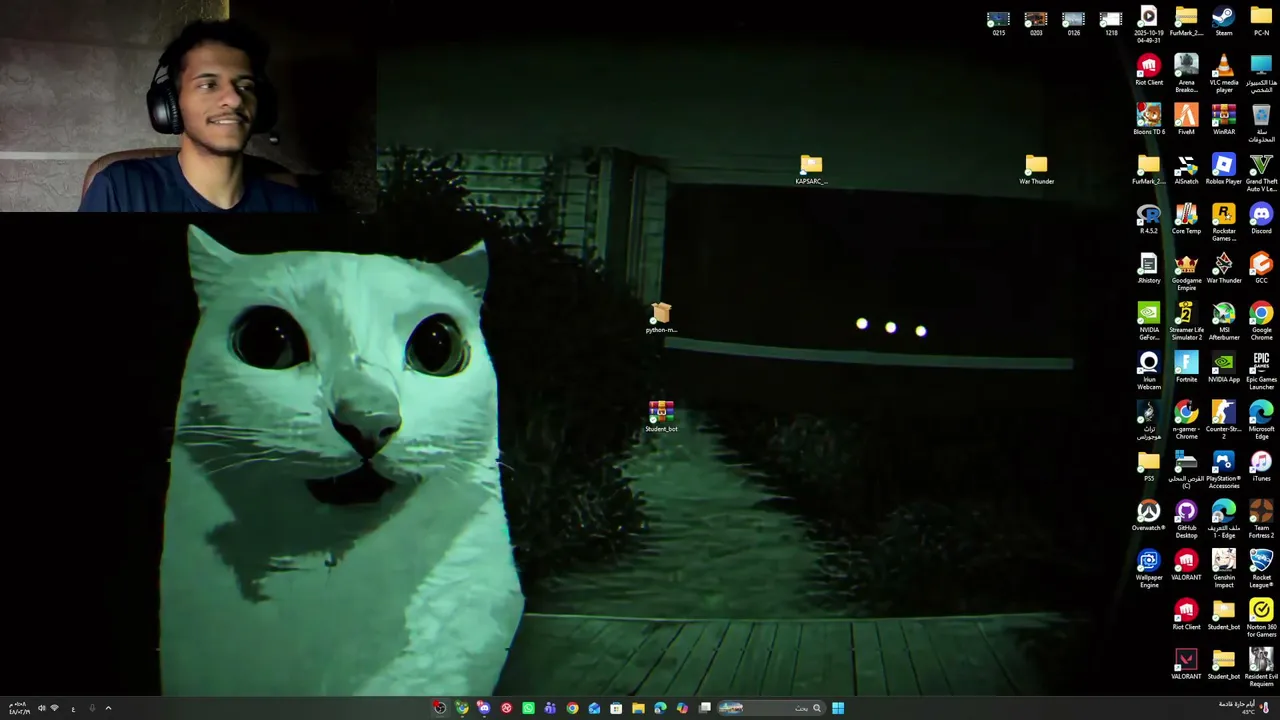Screen dimensions: 1280x720
Task: Select the Wallpaper Engine shortcut
Action: tap(1149, 569)
